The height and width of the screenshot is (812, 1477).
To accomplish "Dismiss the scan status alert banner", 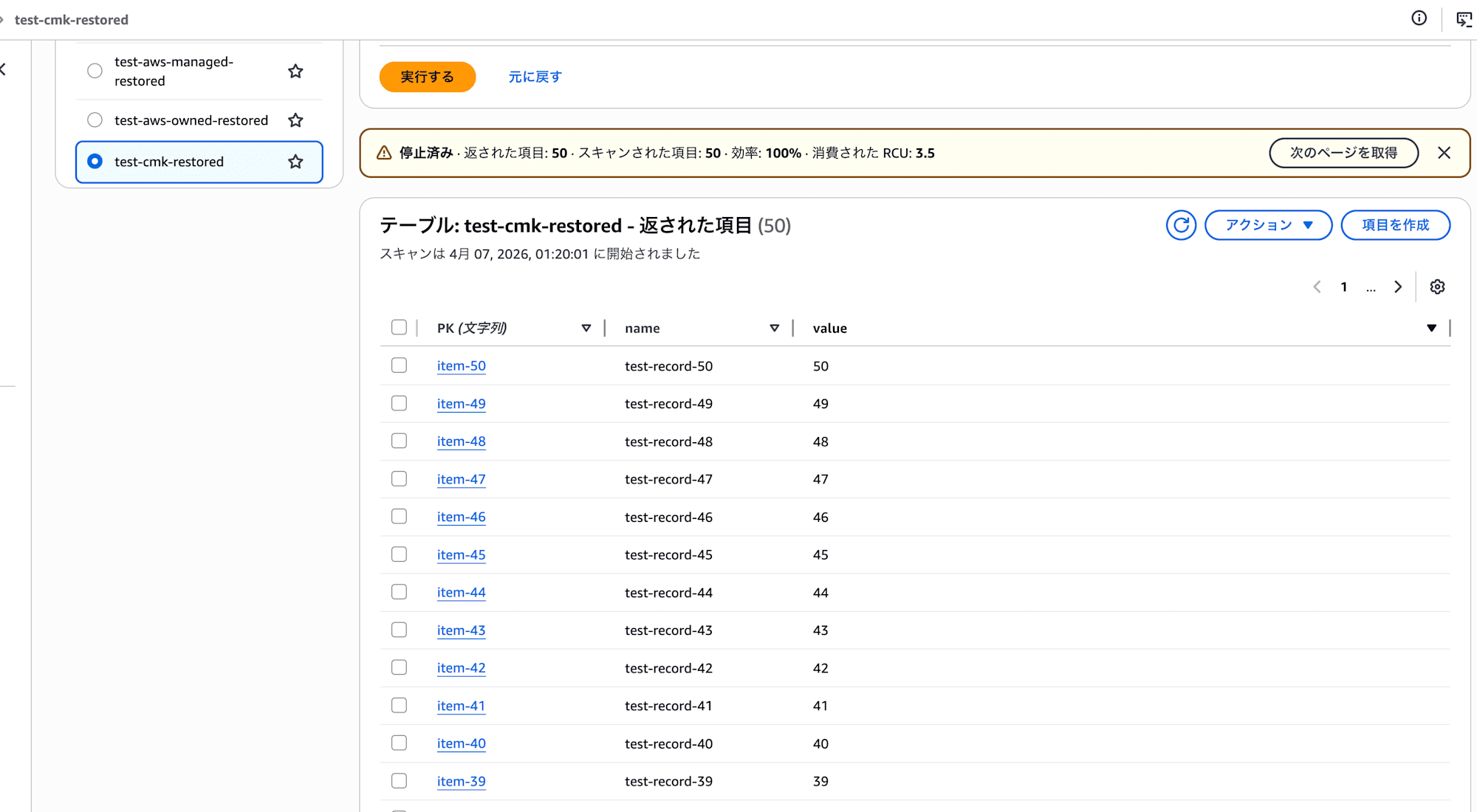I will point(1444,153).
